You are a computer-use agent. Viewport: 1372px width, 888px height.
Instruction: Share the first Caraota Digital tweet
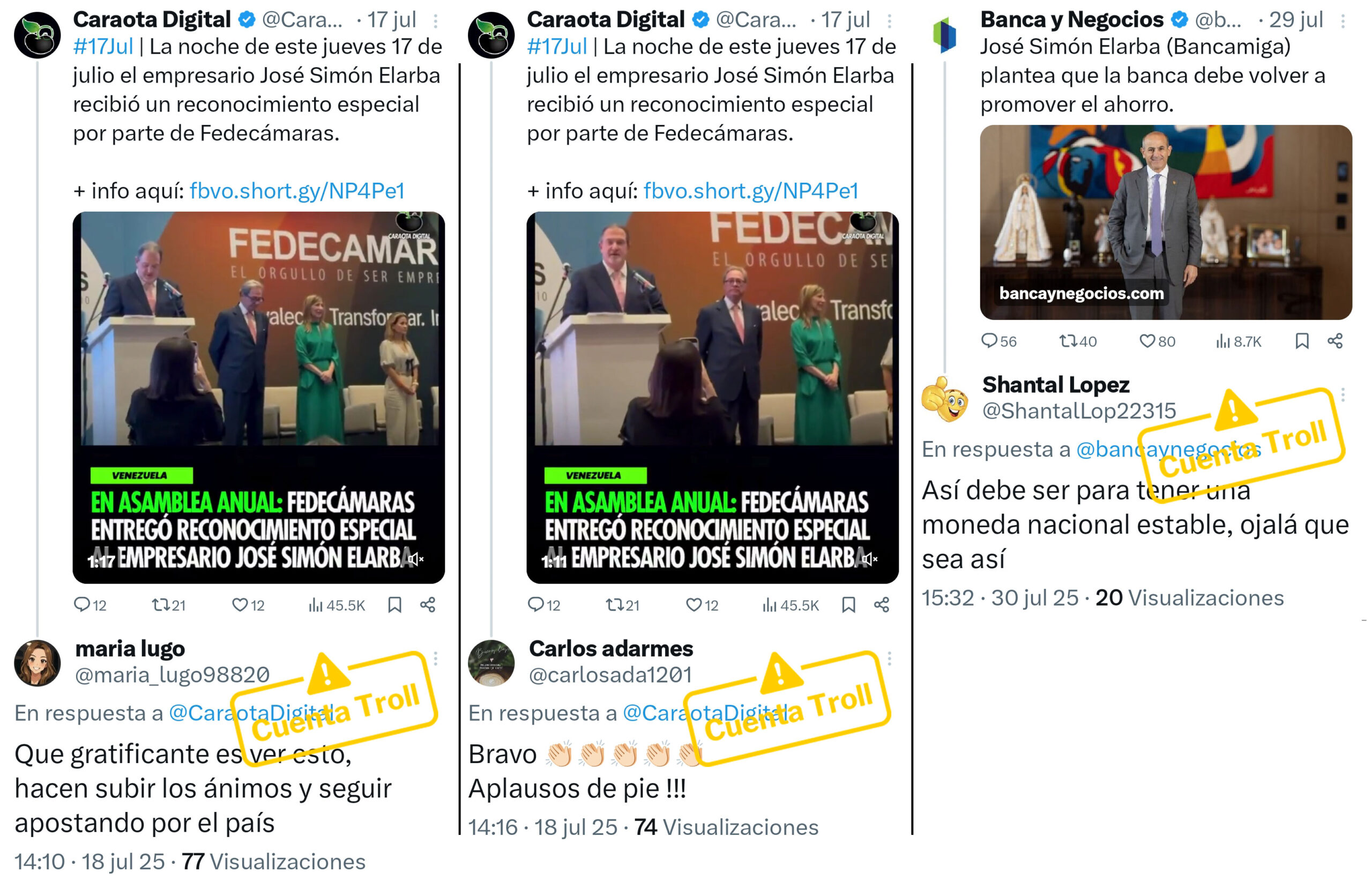(x=428, y=605)
